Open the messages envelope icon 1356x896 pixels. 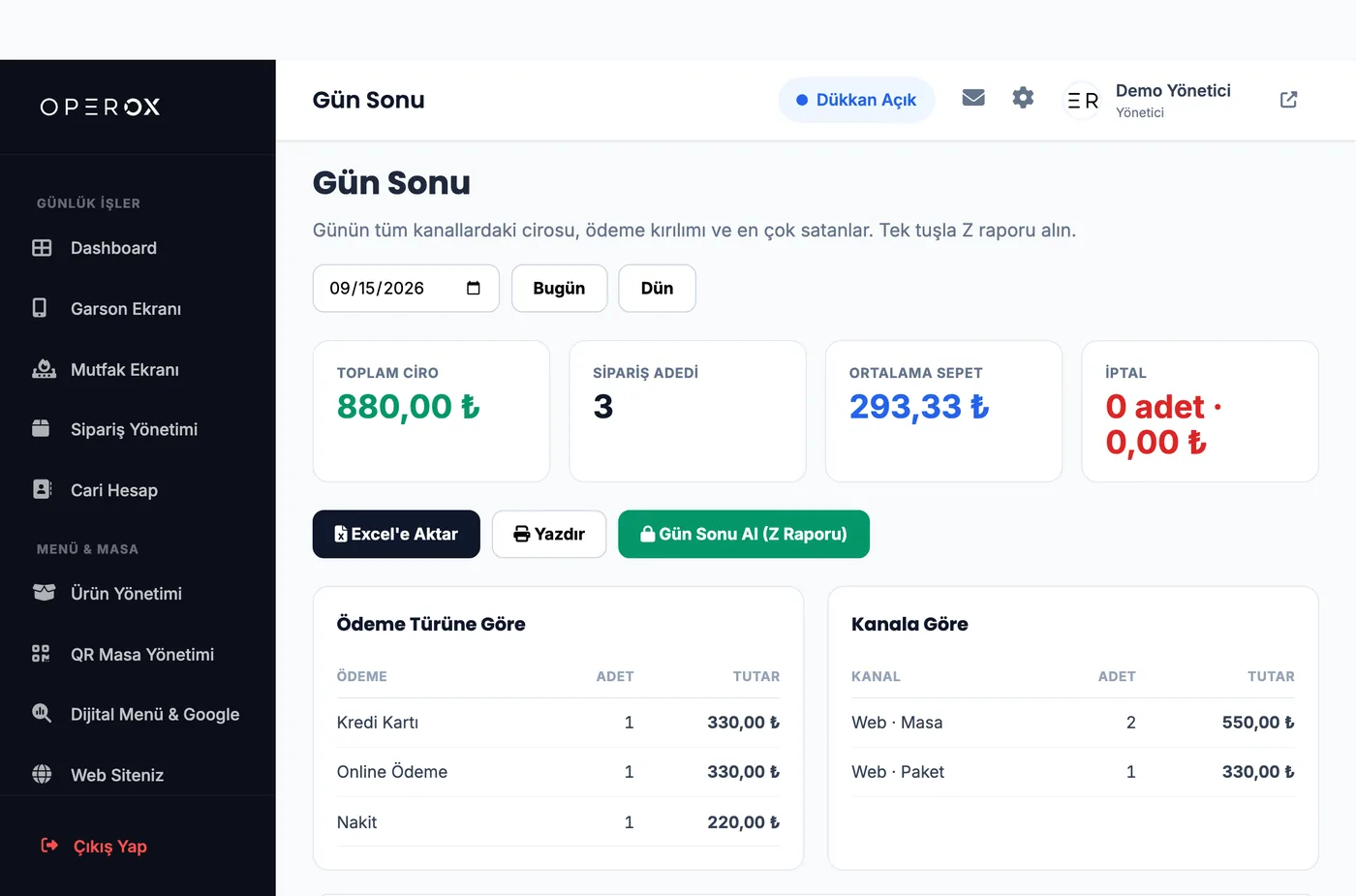point(973,98)
